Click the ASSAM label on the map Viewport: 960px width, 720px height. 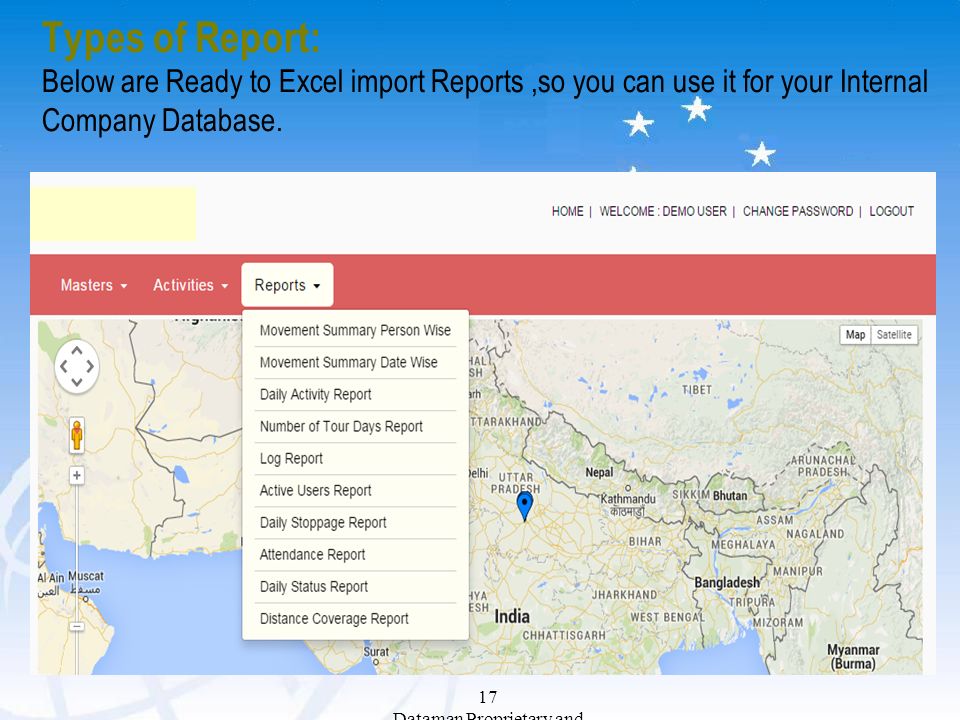(x=774, y=520)
